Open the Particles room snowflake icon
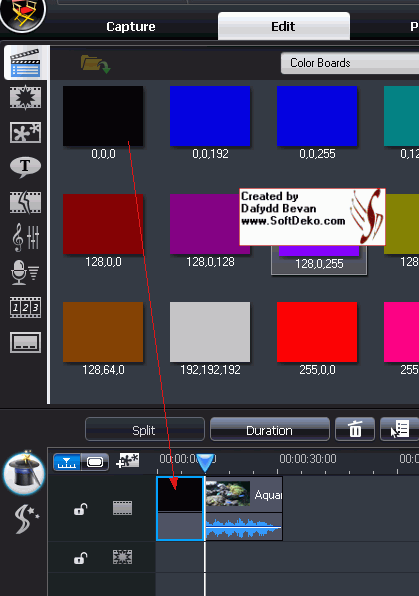419x596 pixels. (x=25, y=132)
